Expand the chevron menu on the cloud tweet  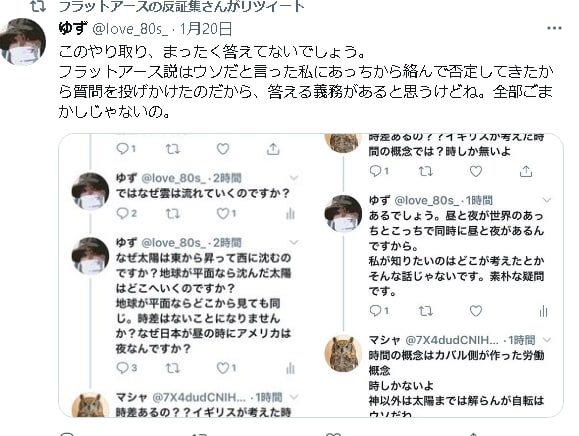pyautogui.click(x=294, y=178)
